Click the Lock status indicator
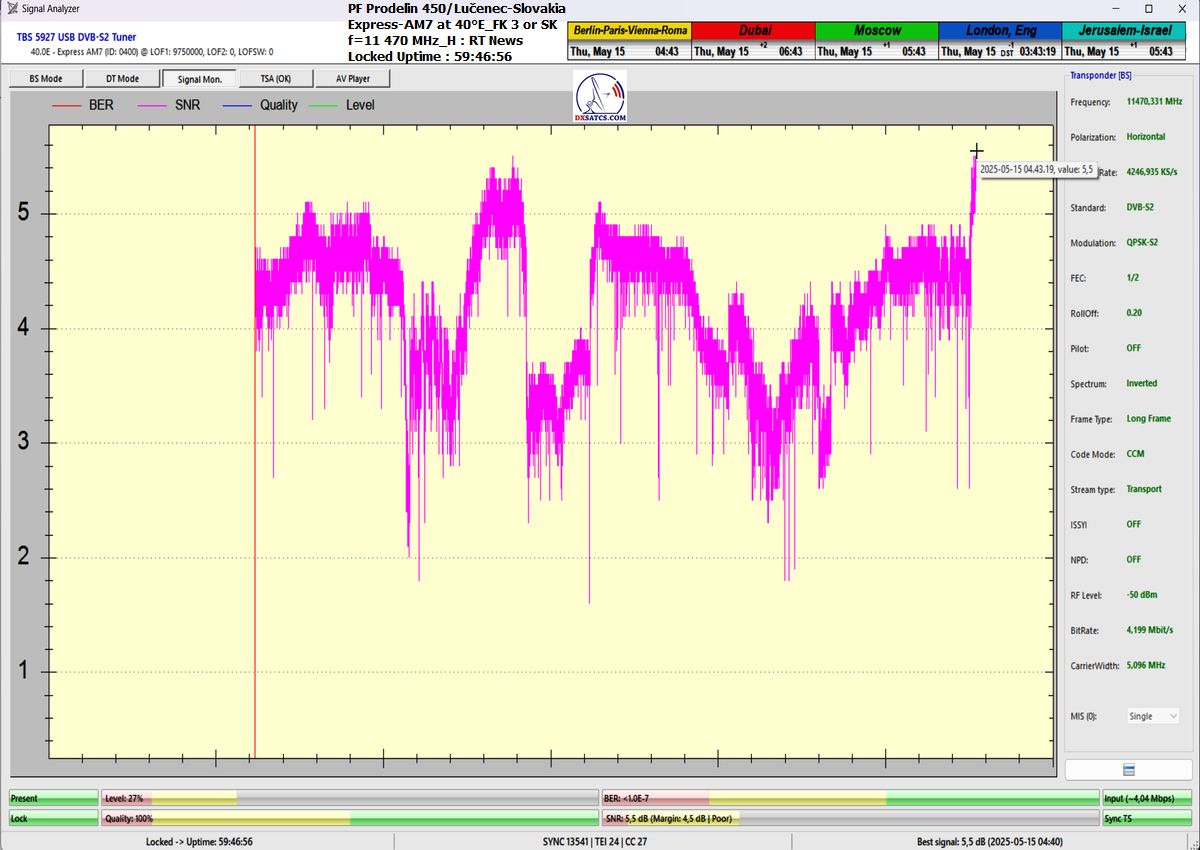 tap(52, 818)
